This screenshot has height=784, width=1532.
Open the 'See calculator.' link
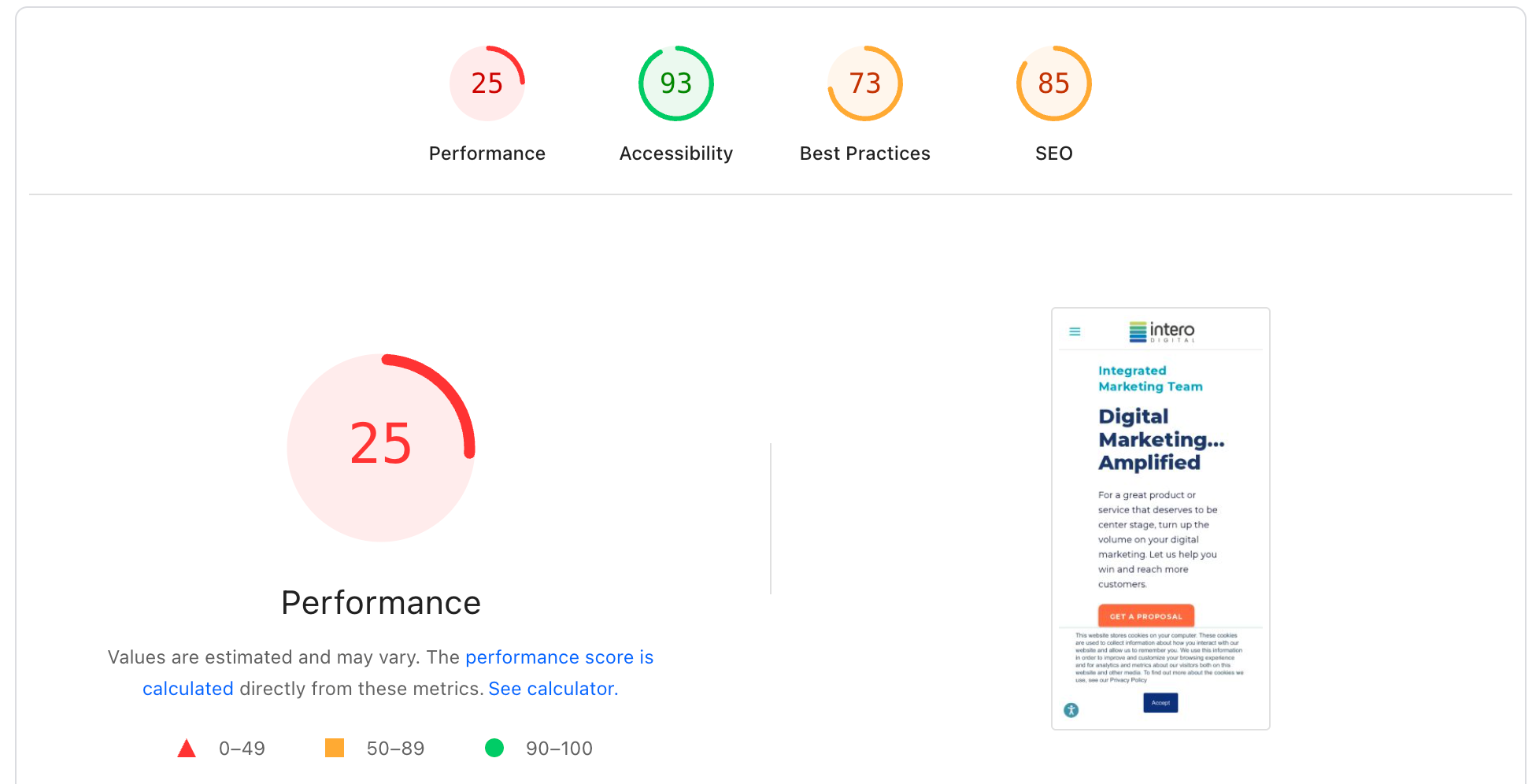click(553, 689)
